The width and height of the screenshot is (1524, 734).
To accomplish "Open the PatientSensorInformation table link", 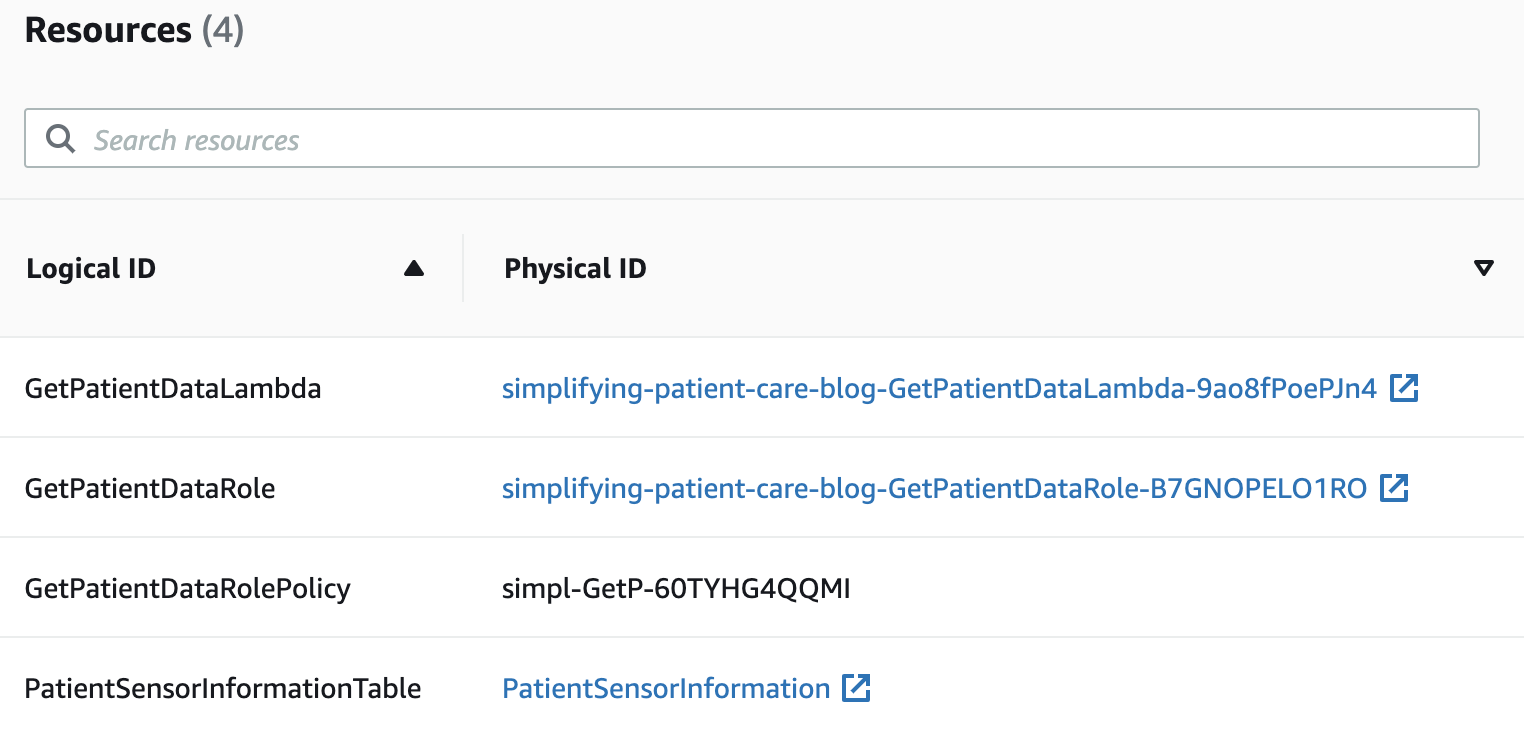I will (666, 688).
